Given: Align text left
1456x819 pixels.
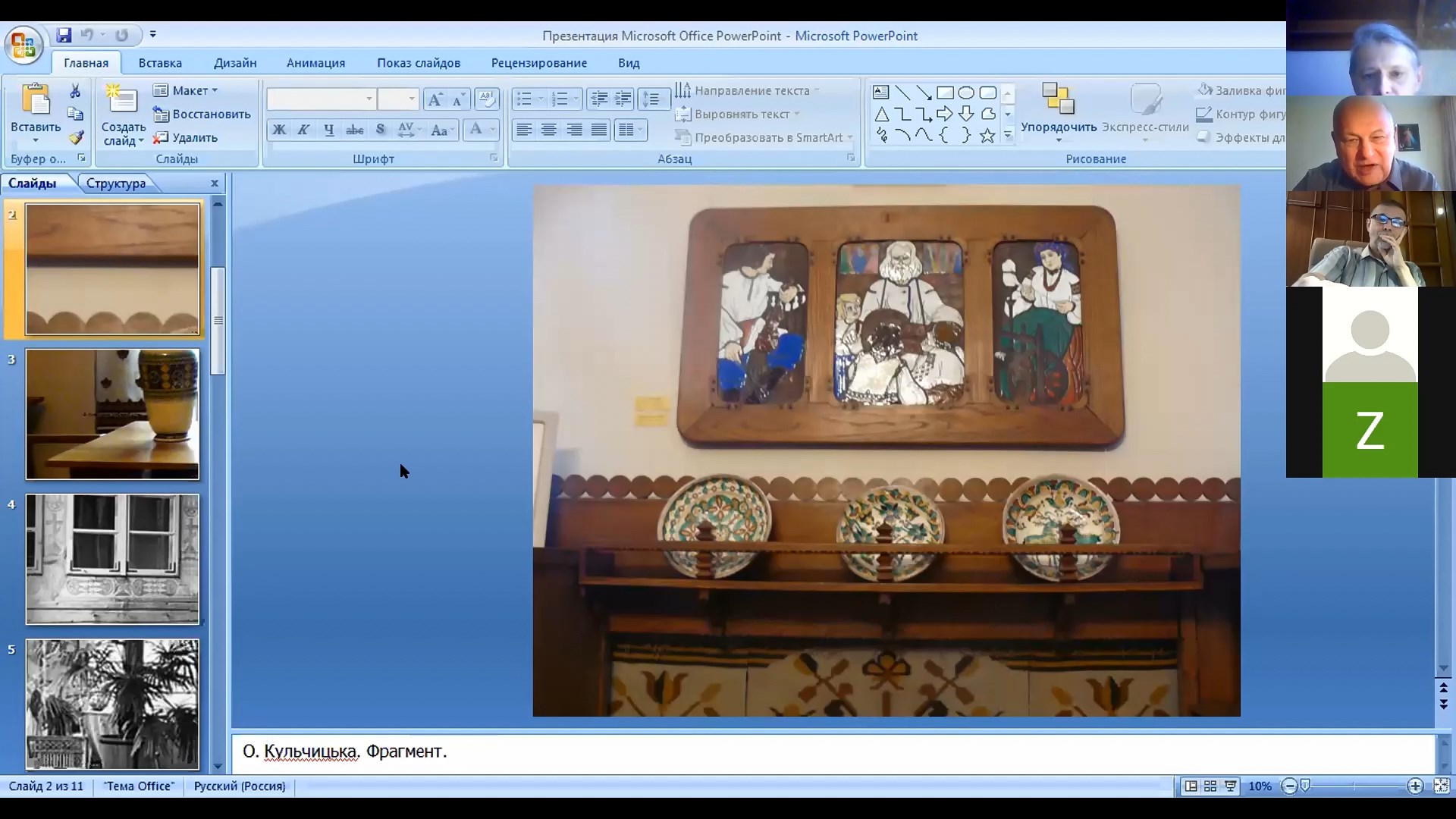Looking at the screenshot, I should tap(524, 130).
